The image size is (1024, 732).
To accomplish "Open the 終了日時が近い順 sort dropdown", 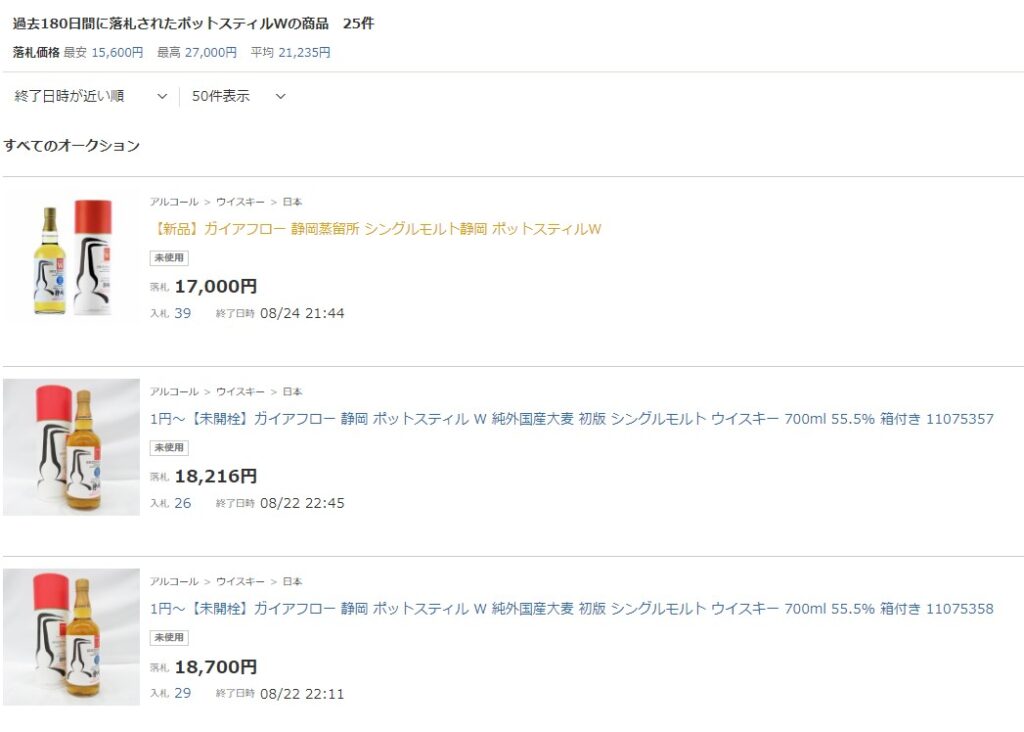I will pyautogui.click(x=90, y=96).
